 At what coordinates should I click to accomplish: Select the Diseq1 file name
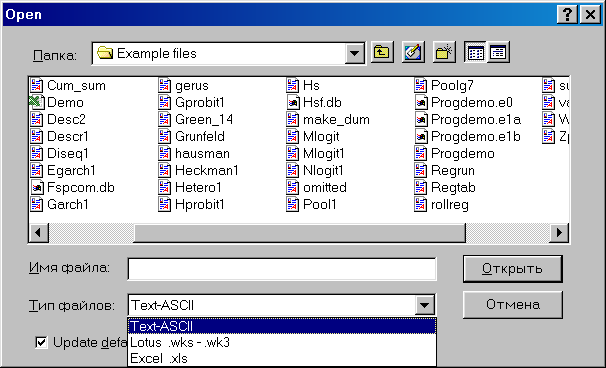click(x=68, y=153)
